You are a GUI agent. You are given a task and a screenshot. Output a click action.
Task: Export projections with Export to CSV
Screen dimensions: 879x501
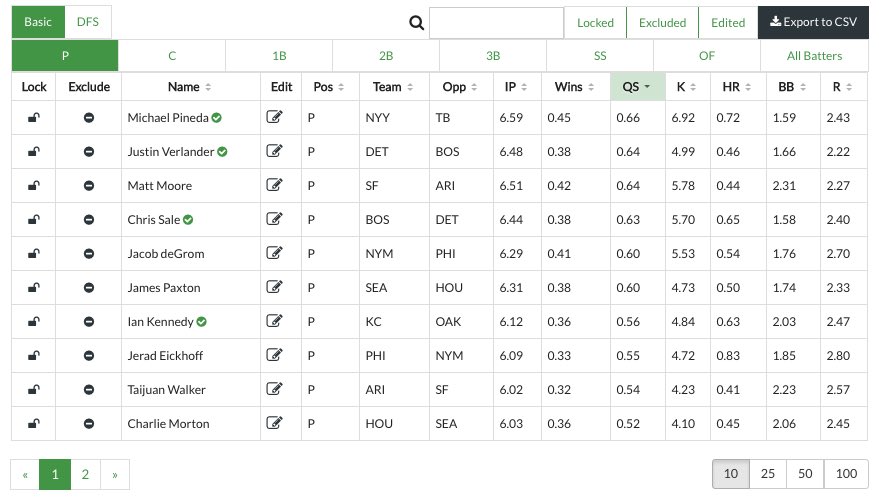click(813, 22)
